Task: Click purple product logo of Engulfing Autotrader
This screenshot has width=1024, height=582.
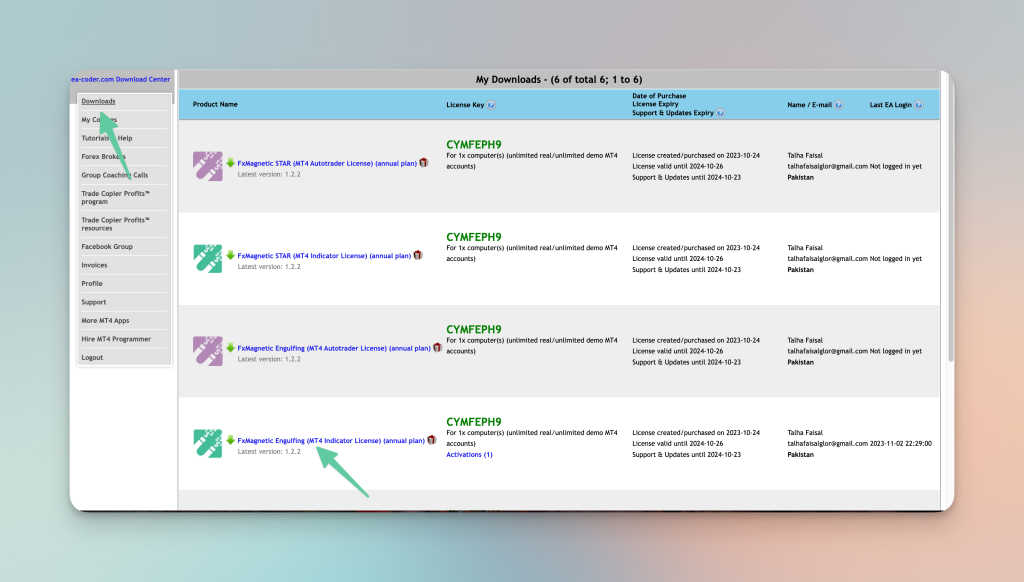Action: [207, 350]
